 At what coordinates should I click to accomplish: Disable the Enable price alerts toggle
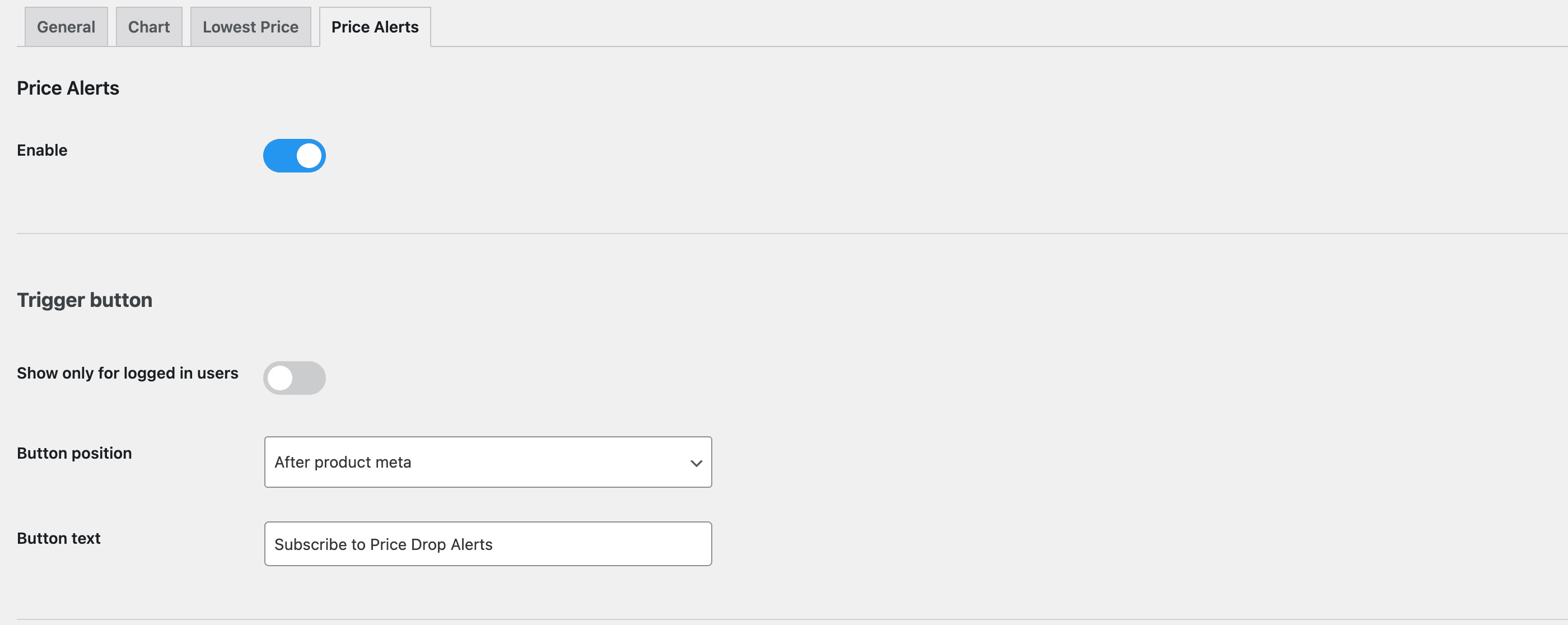tap(294, 156)
